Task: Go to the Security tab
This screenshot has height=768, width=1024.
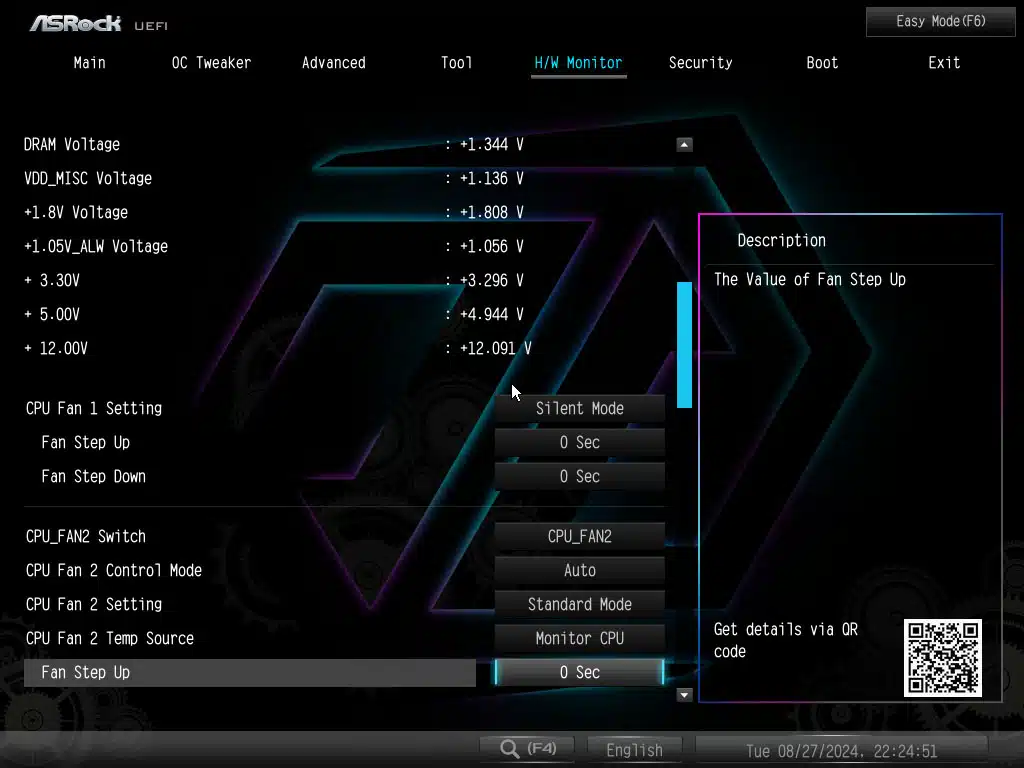Action: [x=700, y=63]
